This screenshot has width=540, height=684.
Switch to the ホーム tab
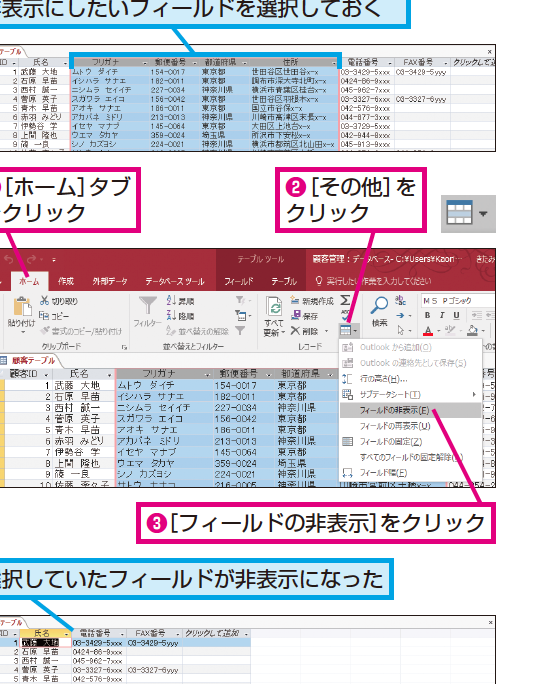(x=29, y=281)
